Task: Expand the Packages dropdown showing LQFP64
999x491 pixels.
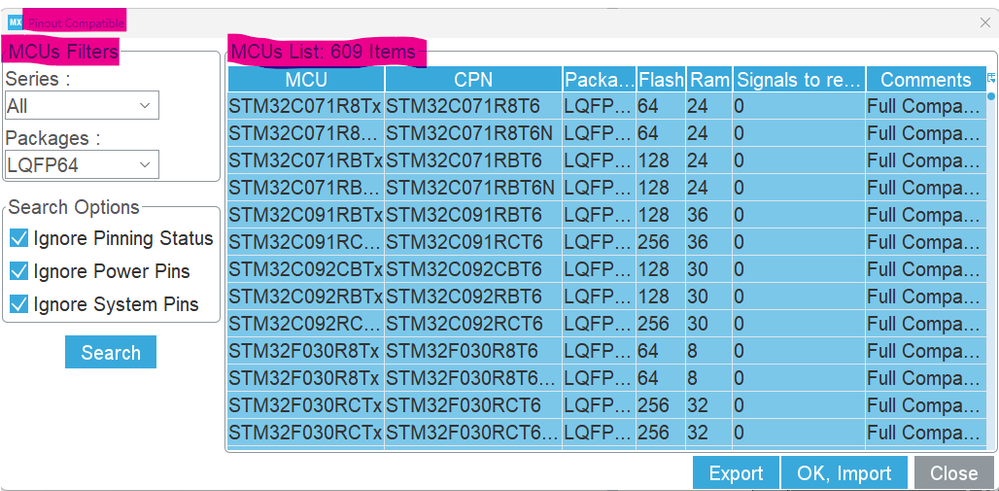Action: [x=82, y=165]
